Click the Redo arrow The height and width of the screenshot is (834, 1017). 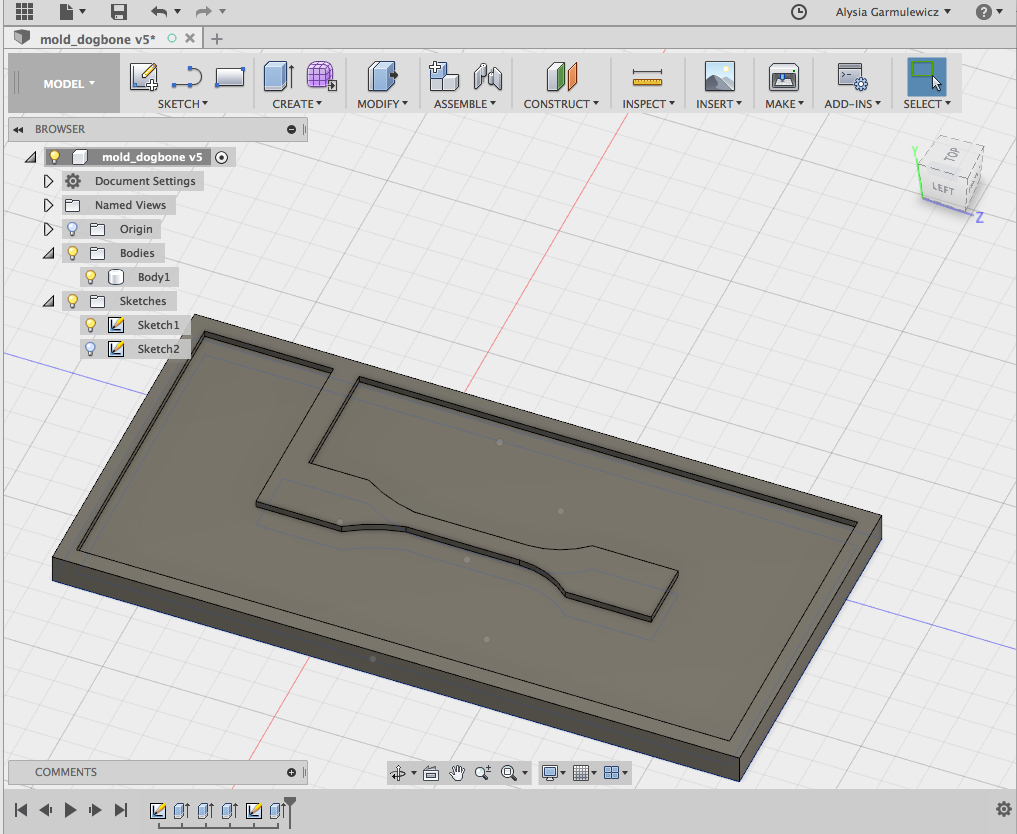204,11
